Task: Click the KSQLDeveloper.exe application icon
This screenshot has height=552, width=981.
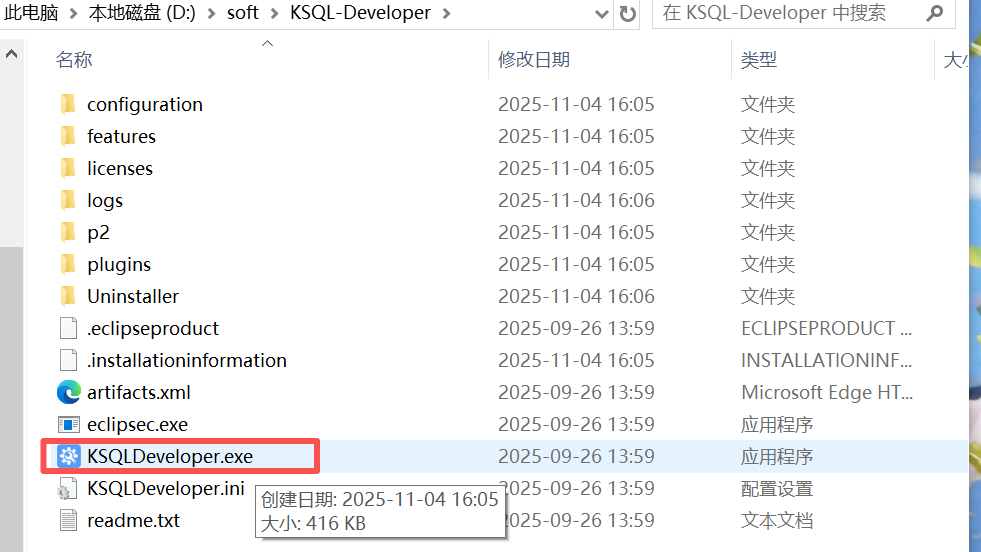Action: tap(68, 456)
